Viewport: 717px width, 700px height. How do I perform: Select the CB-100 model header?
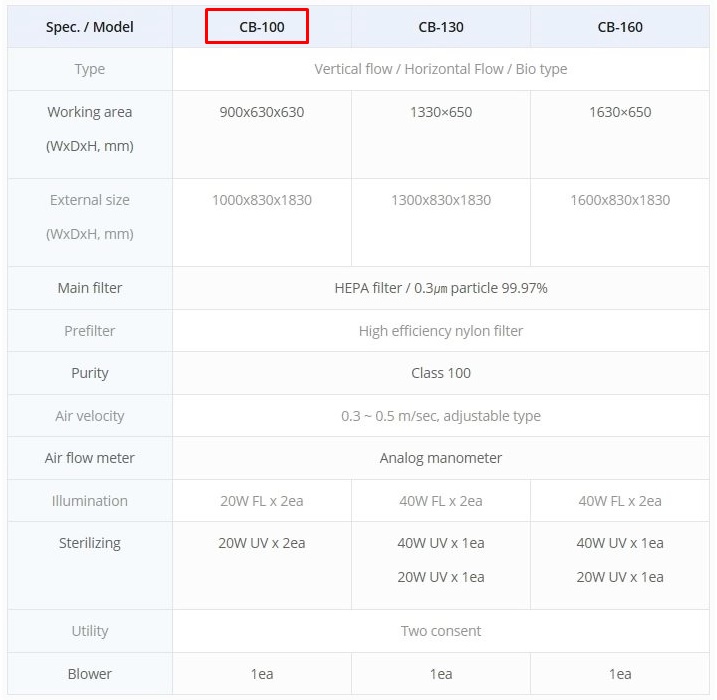261,27
